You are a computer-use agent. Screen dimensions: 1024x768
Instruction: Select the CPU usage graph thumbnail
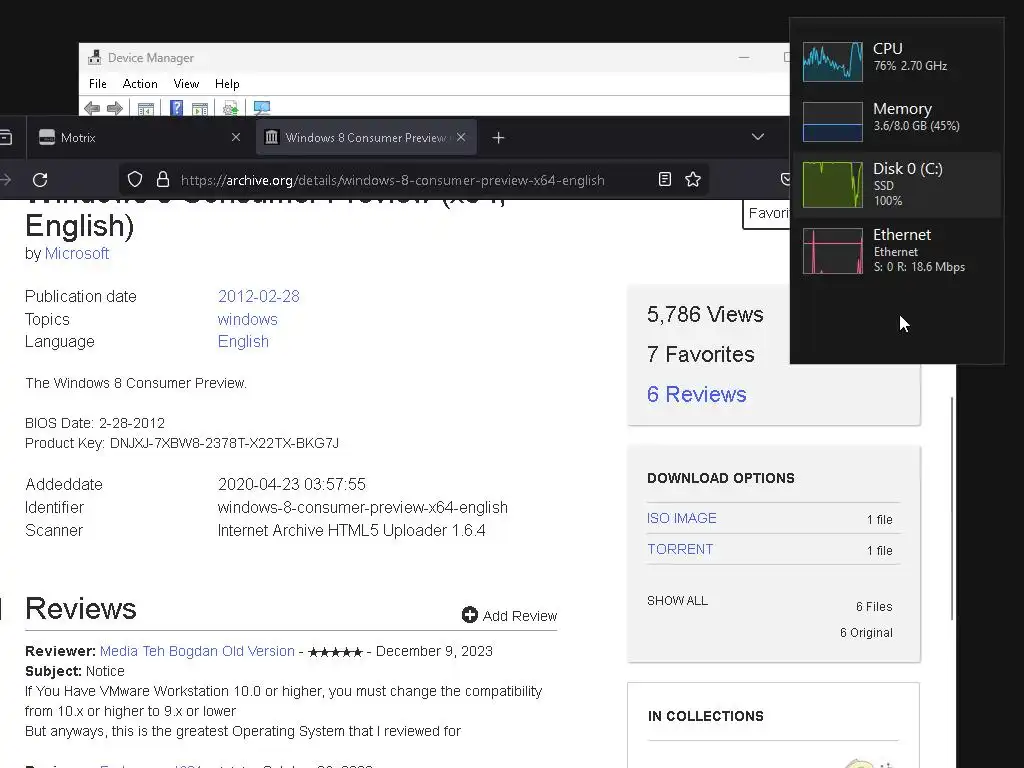[832, 61]
